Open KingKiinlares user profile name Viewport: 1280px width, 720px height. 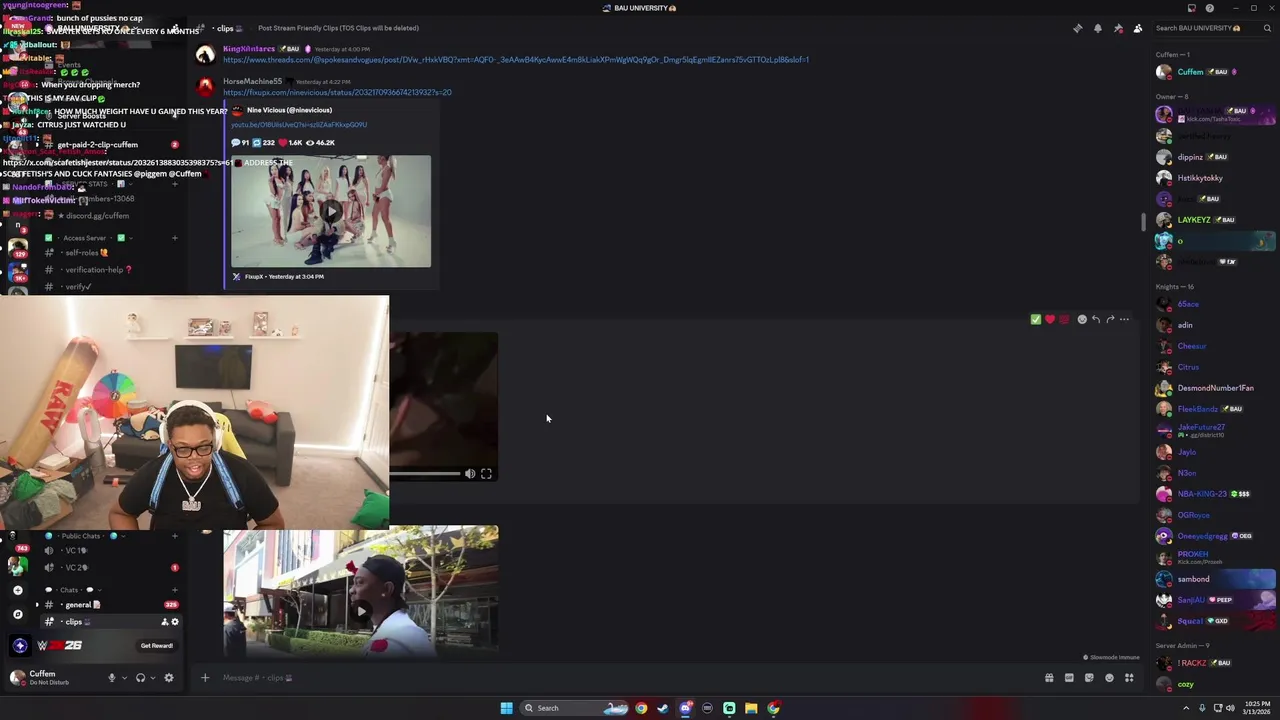[x=249, y=49]
